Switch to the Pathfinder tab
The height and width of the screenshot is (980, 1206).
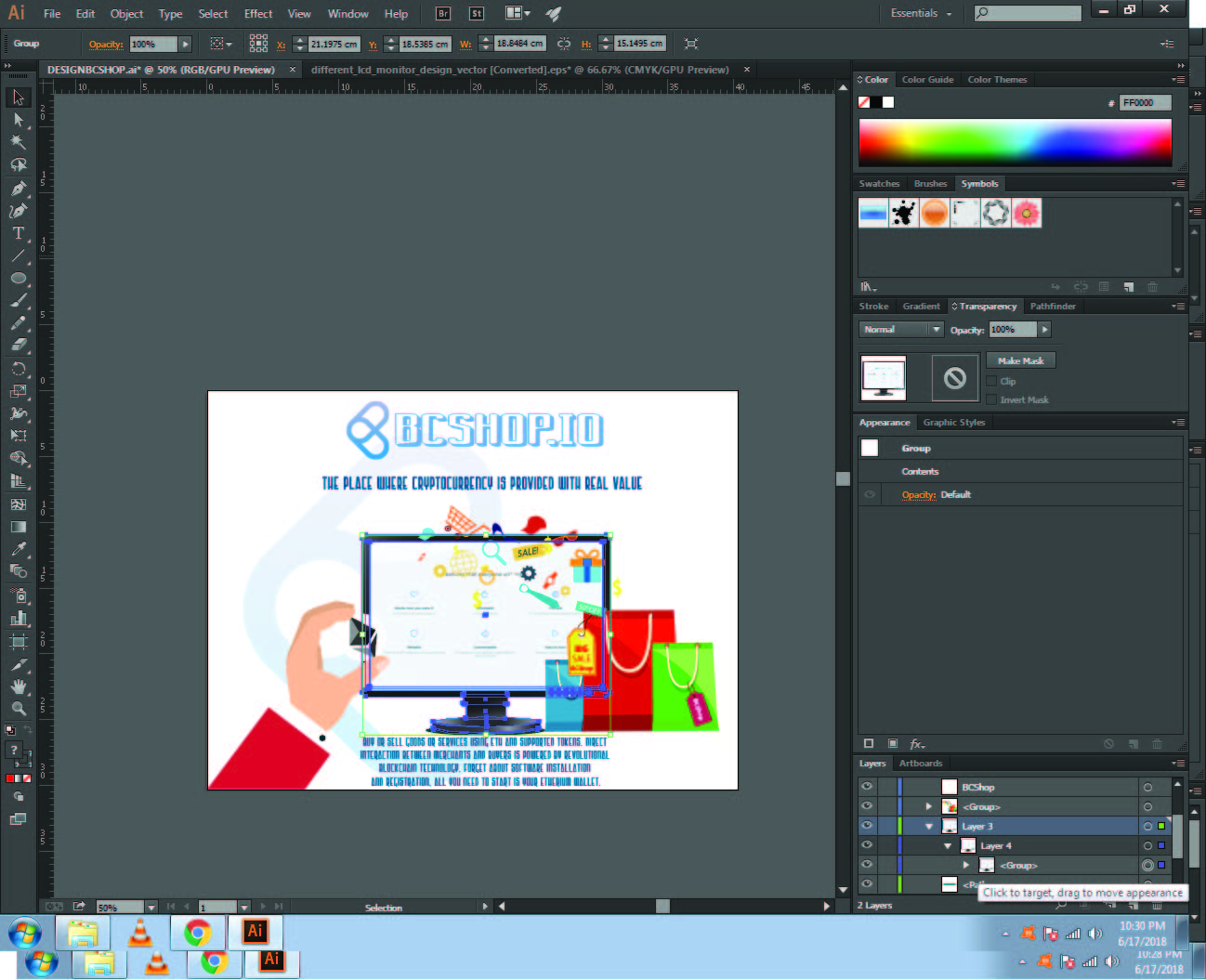point(1053,307)
